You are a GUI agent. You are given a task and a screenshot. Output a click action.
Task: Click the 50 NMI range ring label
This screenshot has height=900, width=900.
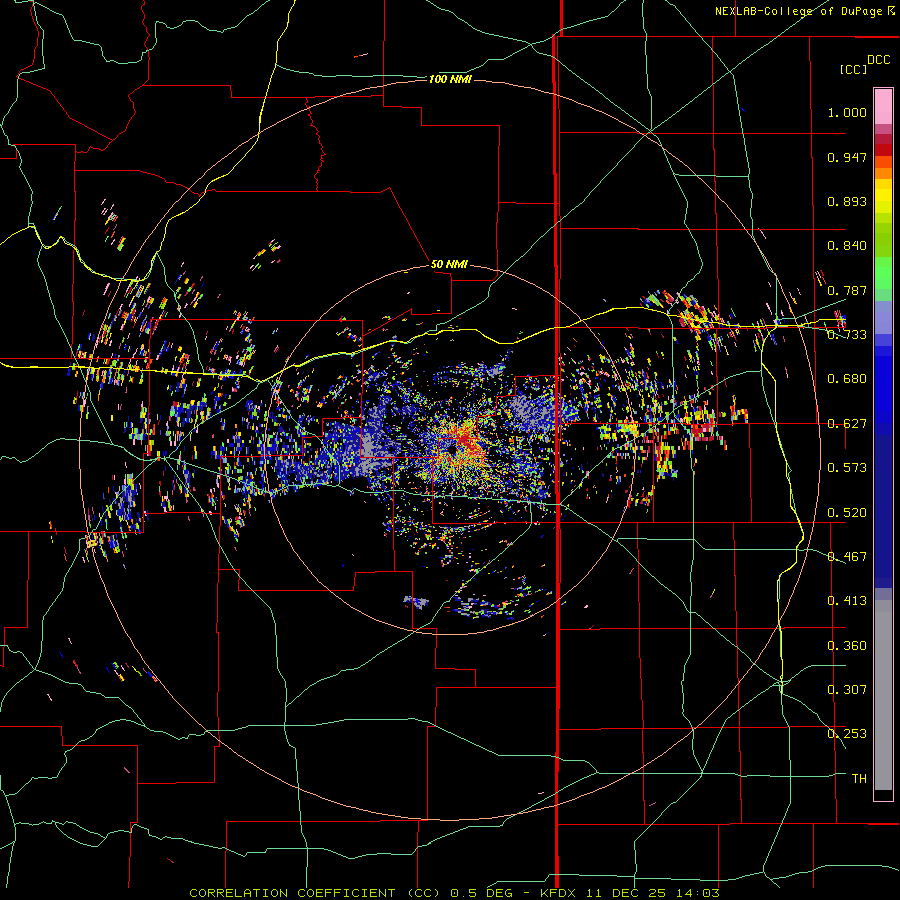[x=449, y=265]
